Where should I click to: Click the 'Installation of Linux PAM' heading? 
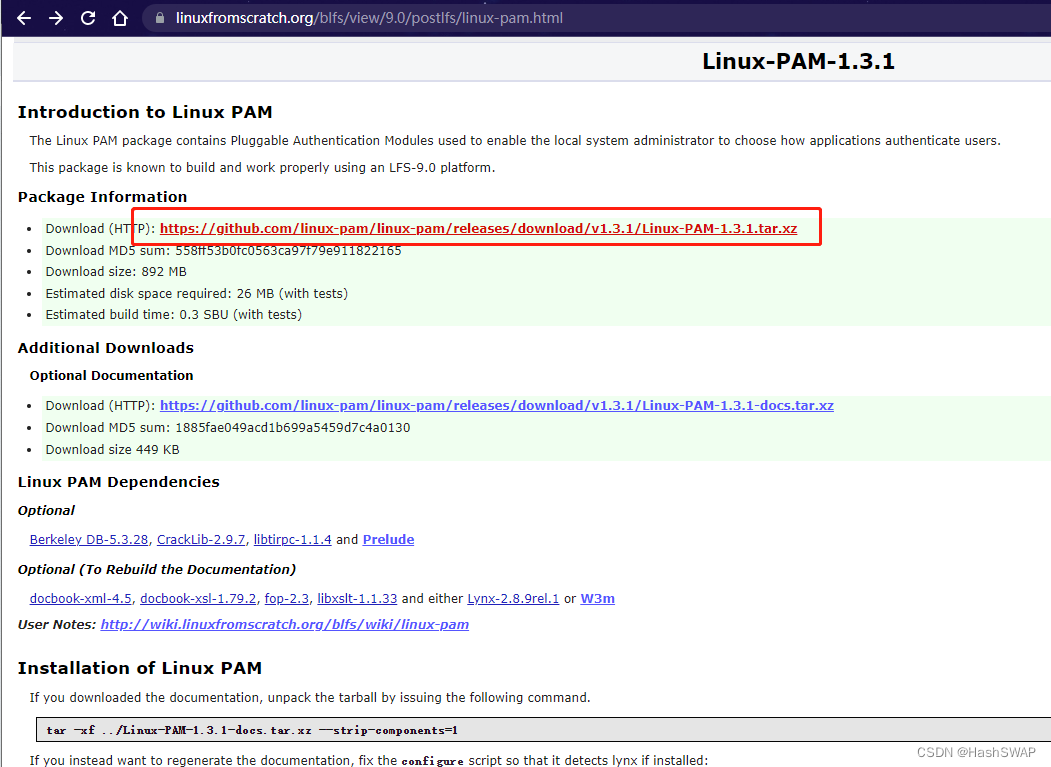(139, 668)
